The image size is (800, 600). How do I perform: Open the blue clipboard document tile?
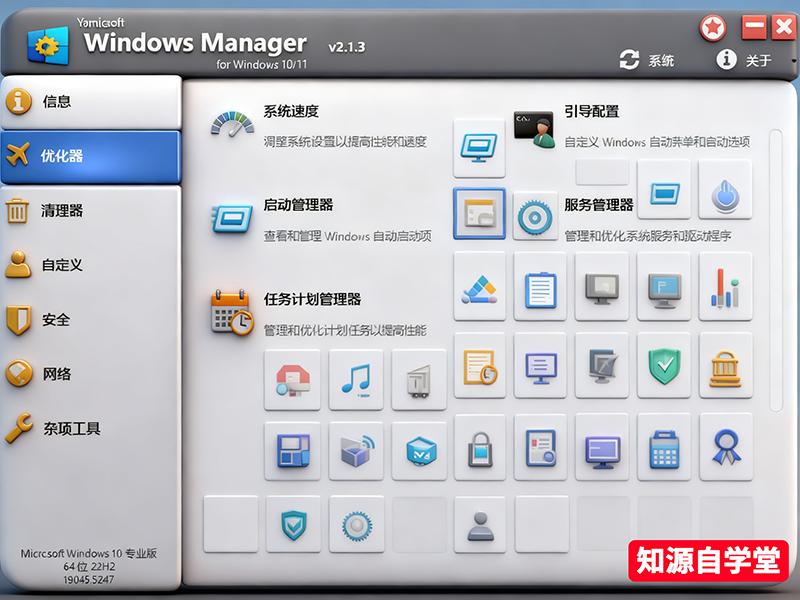tap(541, 287)
